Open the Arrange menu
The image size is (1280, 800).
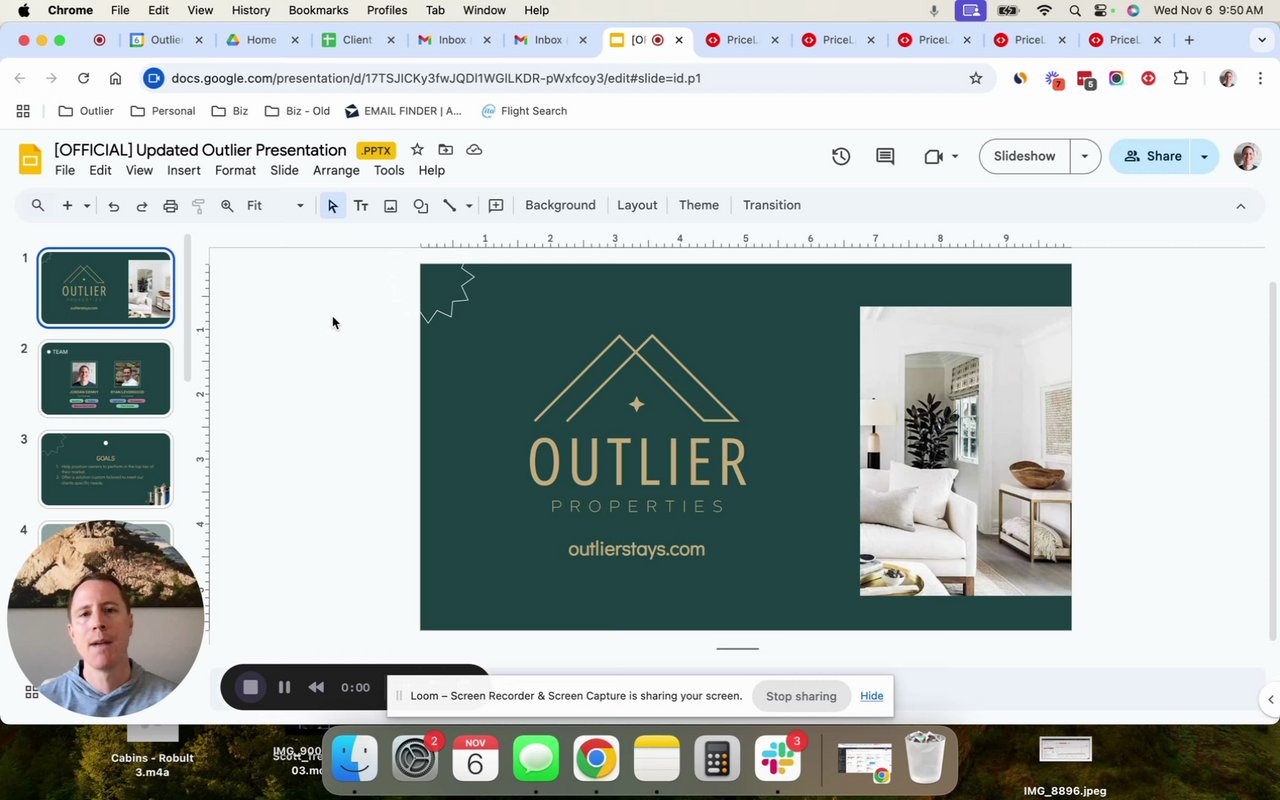(336, 170)
